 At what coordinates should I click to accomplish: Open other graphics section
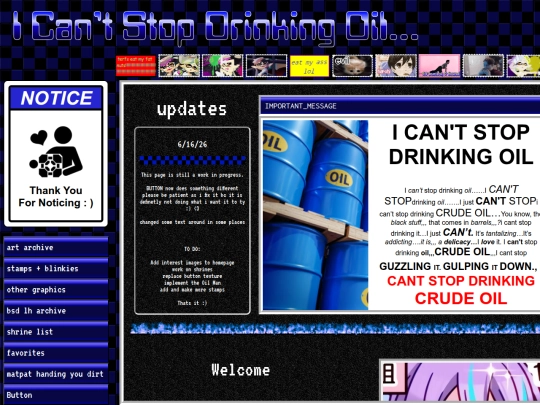[56, 289]
